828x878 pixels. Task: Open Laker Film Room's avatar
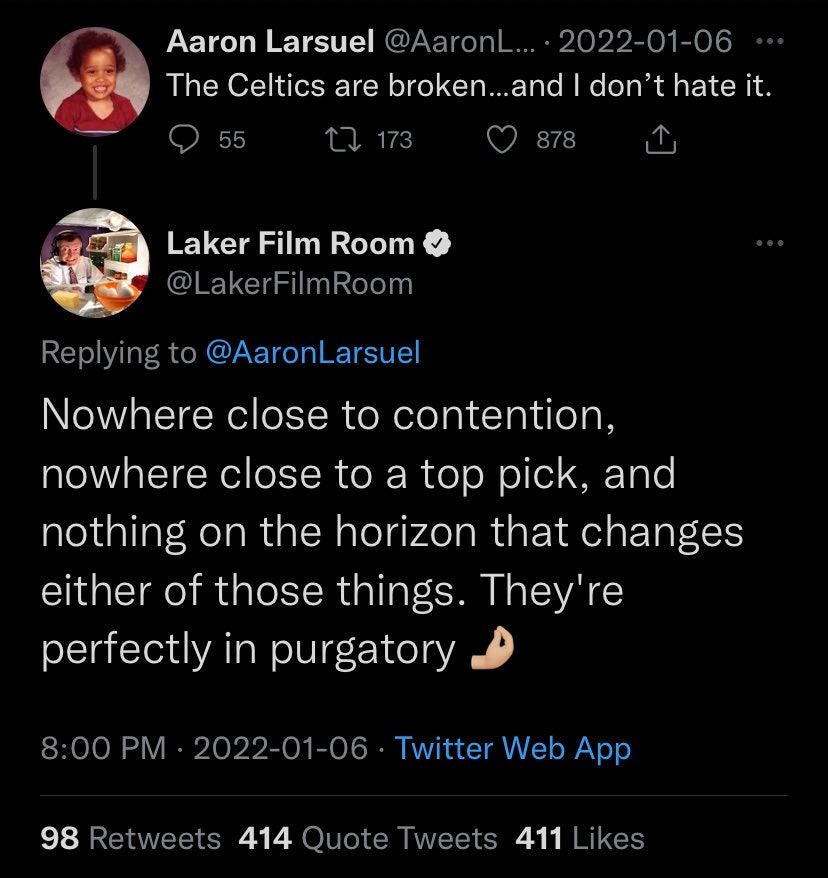(92, 262)
